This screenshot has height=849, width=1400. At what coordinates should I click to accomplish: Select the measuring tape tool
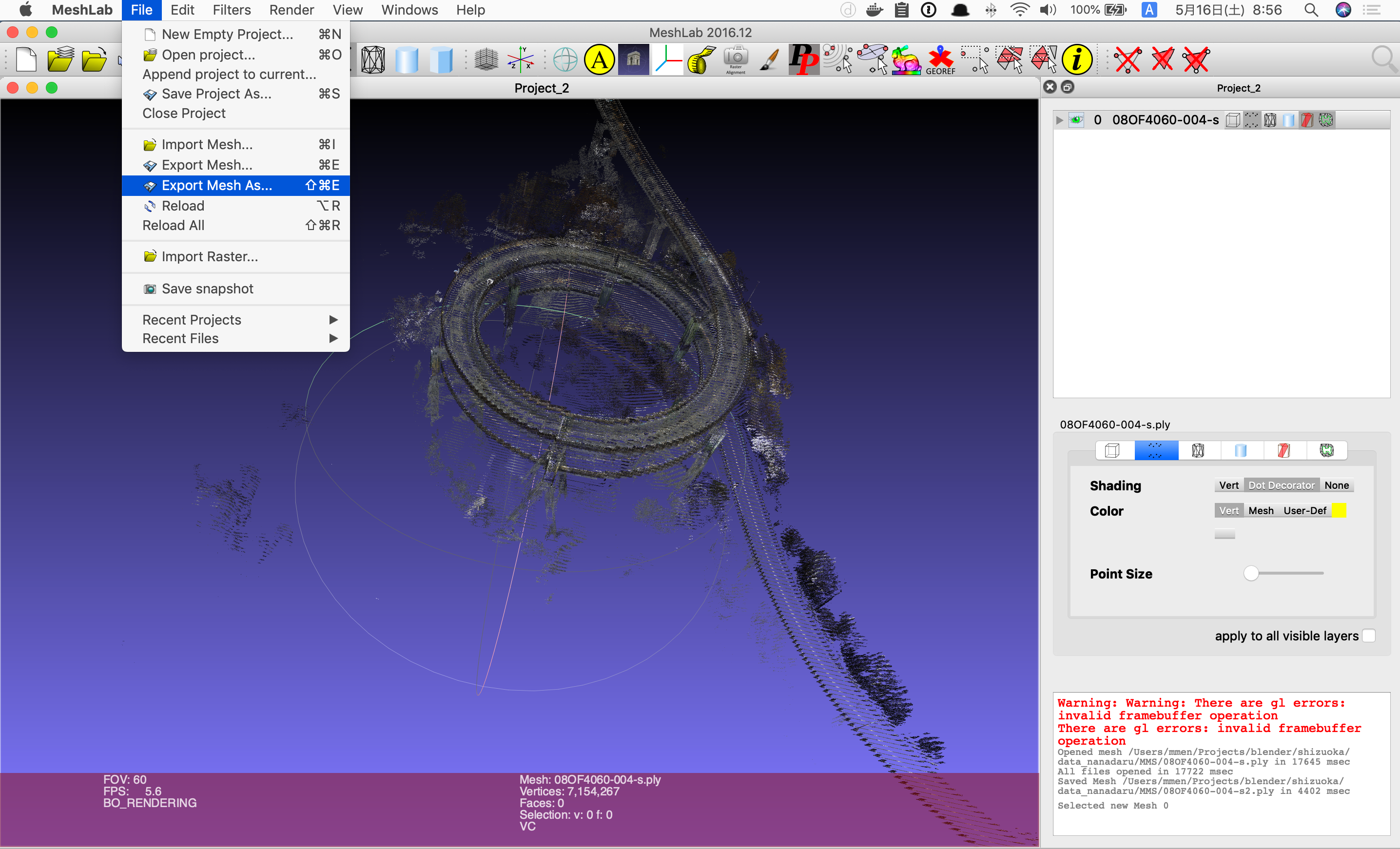pyautogui.click(x=701, y=59)
